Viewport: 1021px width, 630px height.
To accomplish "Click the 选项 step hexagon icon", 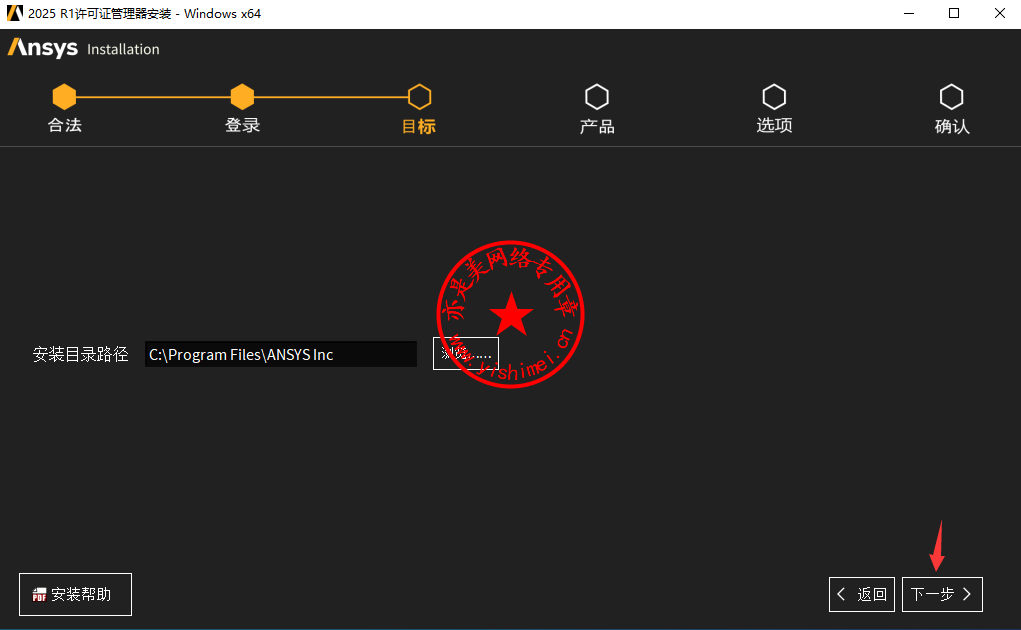I will pyautogui.click(x=774, y=97).
